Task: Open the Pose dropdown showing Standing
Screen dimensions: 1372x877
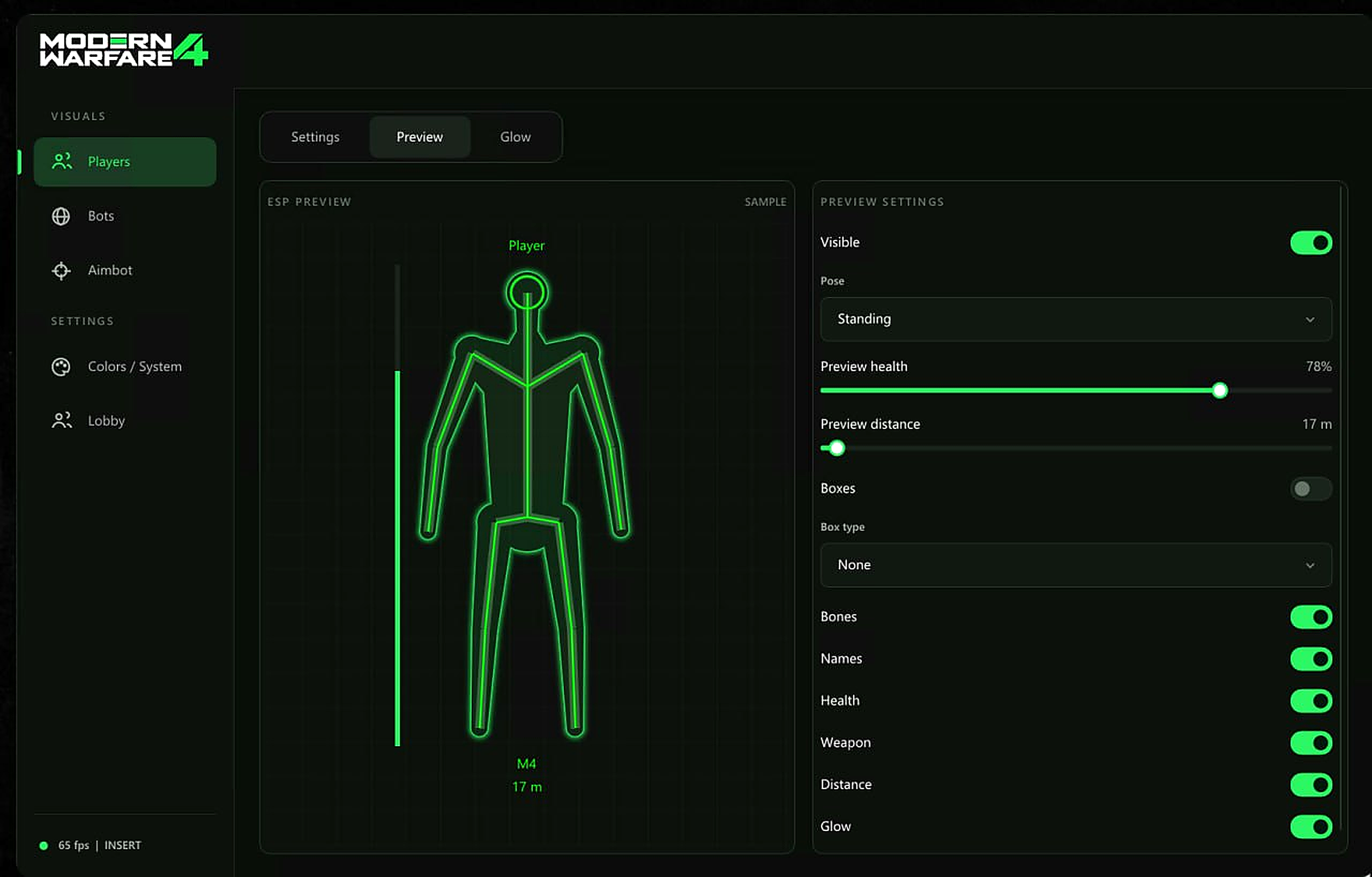Action: [x=1076, y=319]
